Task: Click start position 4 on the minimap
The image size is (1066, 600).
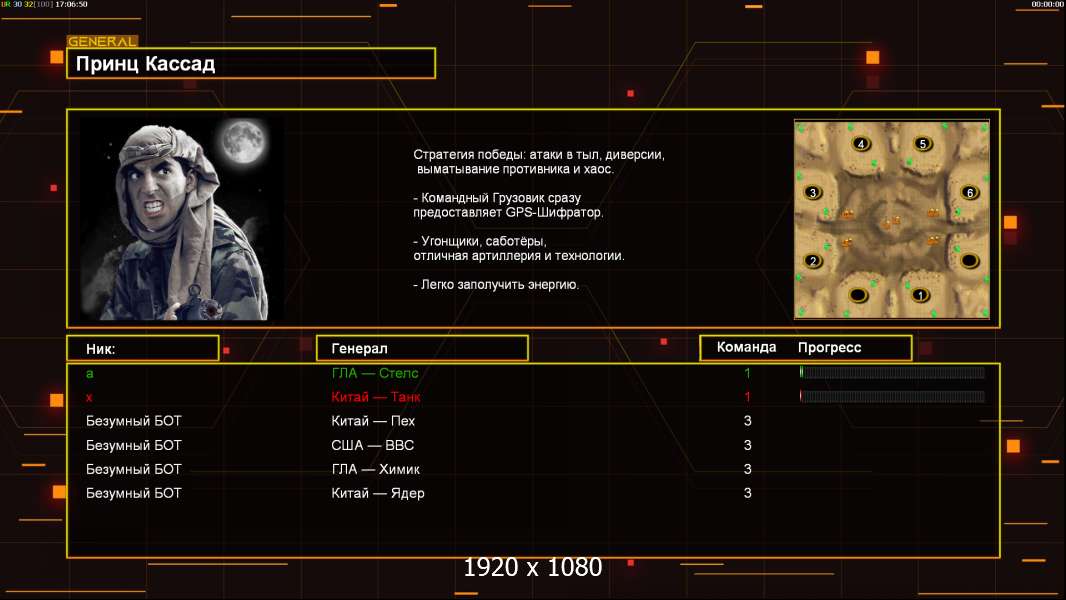Action: tap(861, 144)
